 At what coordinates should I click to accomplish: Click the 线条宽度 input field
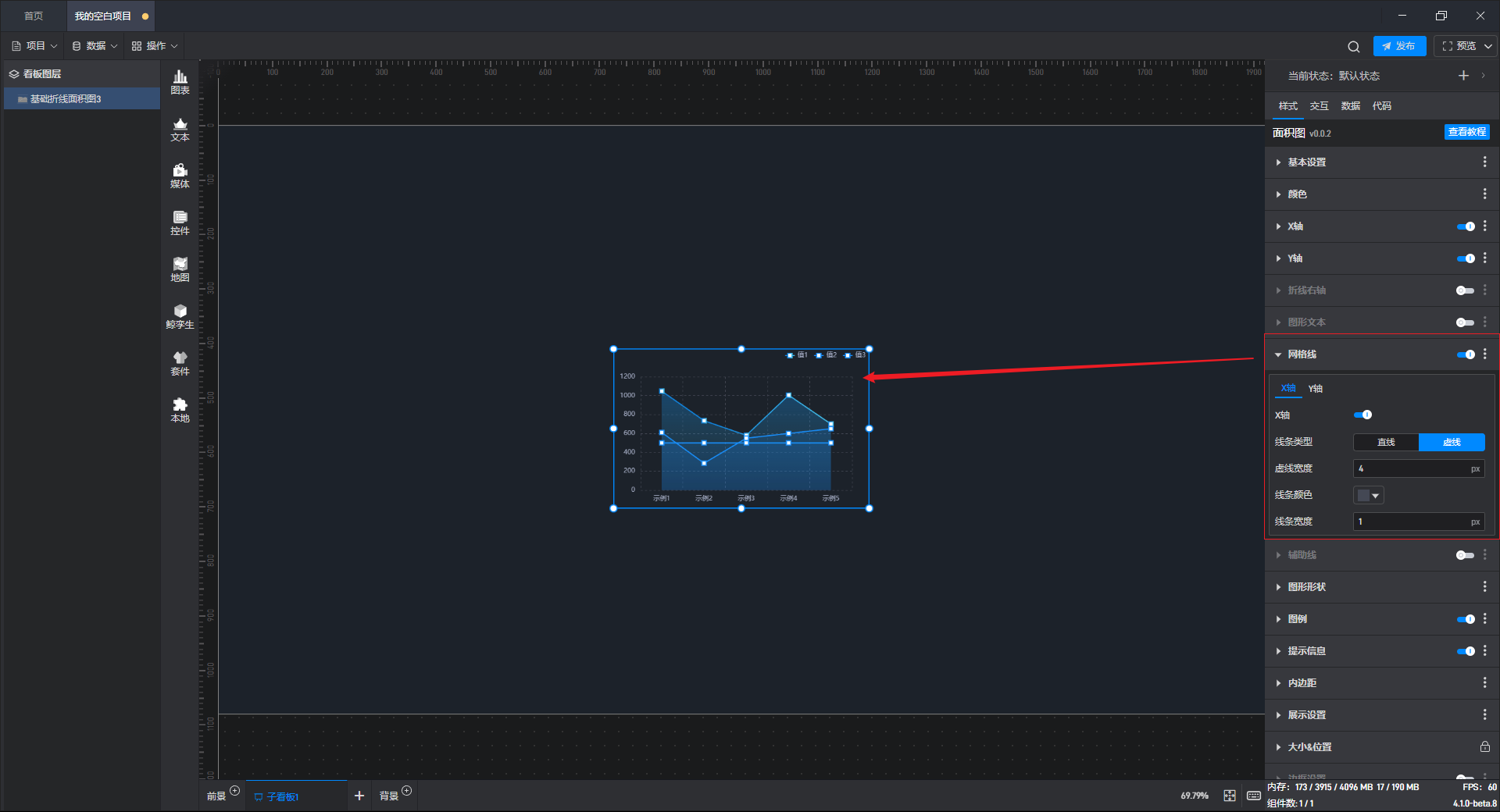coord(1418,522)
